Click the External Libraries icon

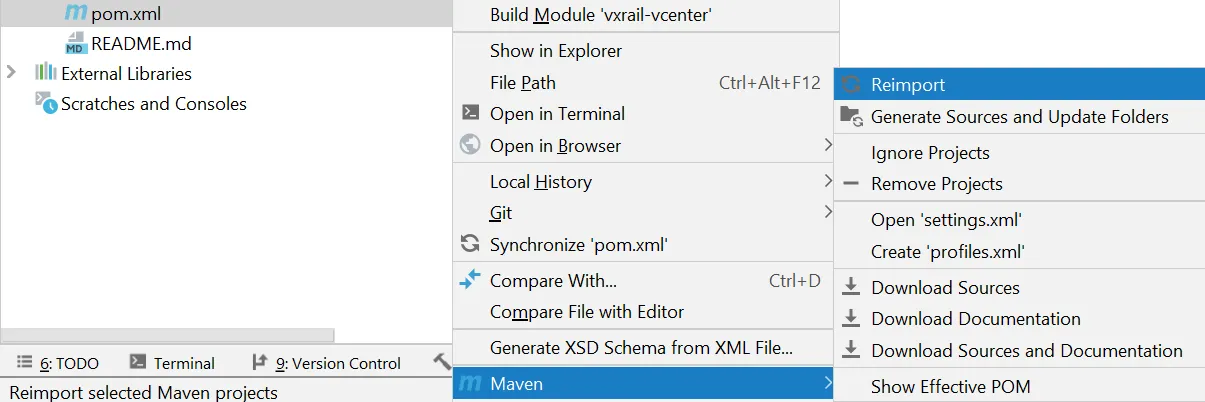[45, 73]
